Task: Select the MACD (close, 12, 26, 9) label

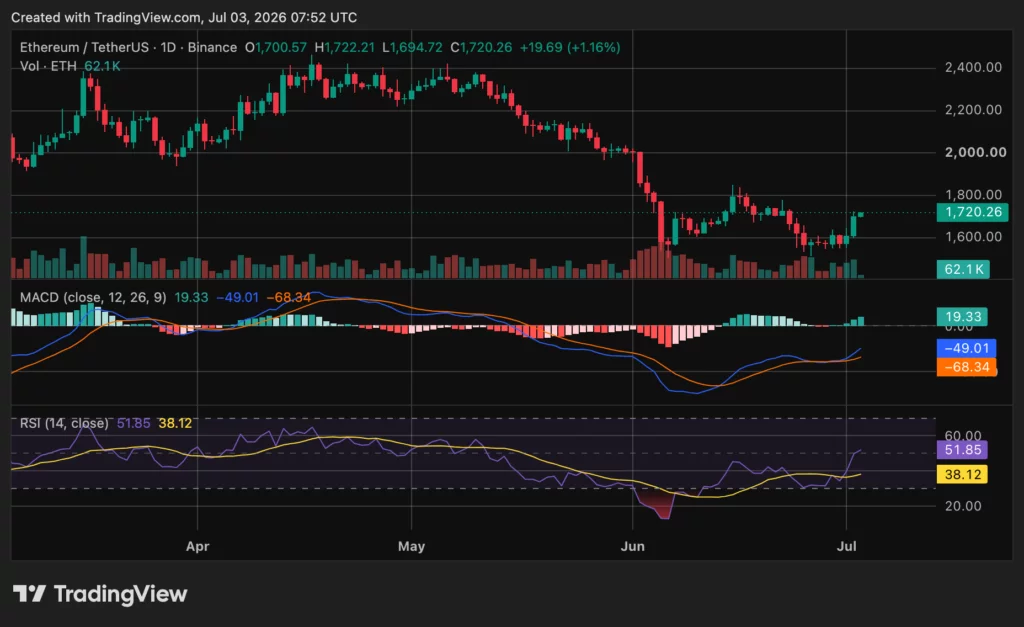Action: (93, 297)
